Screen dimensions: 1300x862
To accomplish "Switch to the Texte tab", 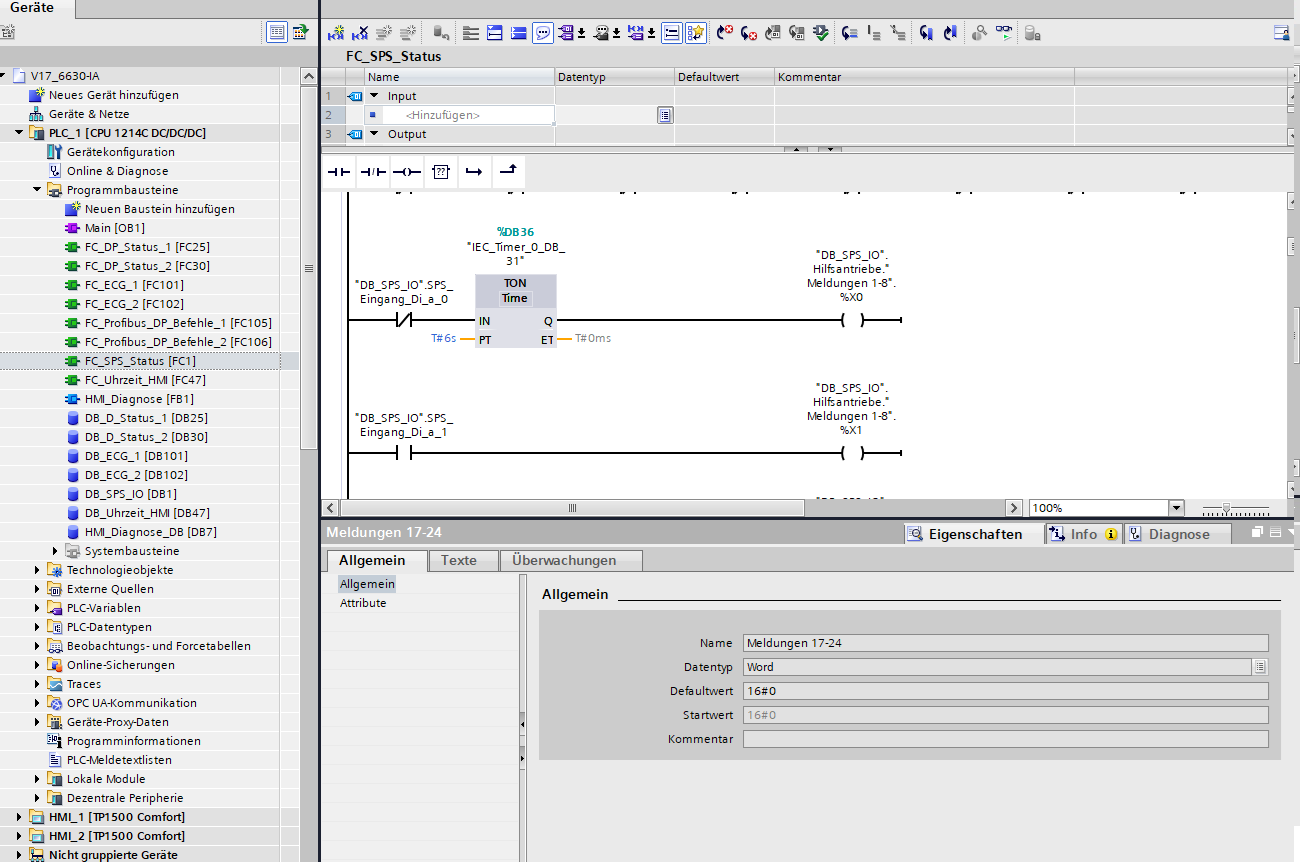I will [x=459, y=560].
